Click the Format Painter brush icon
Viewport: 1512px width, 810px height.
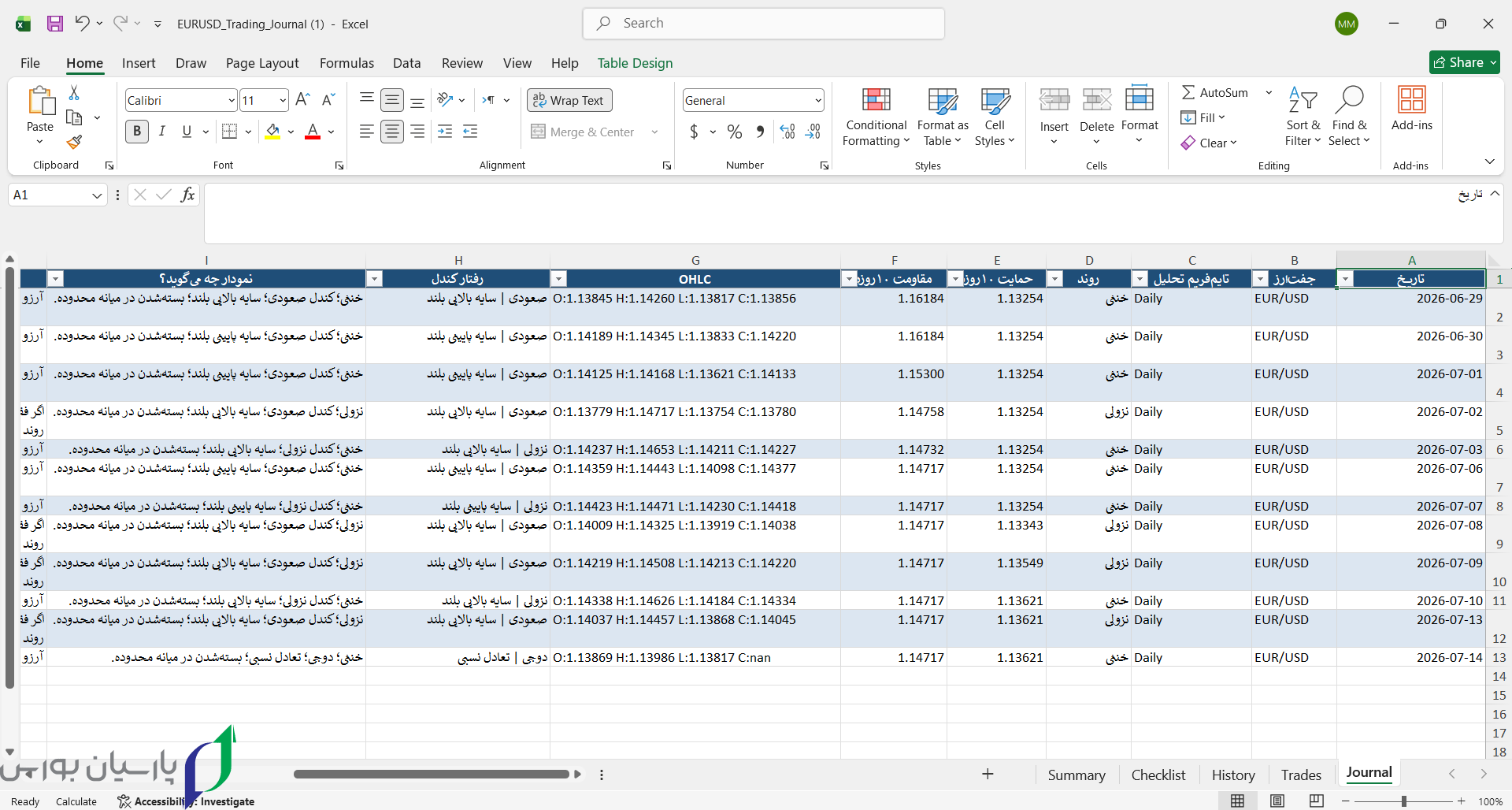pos(74,143)
